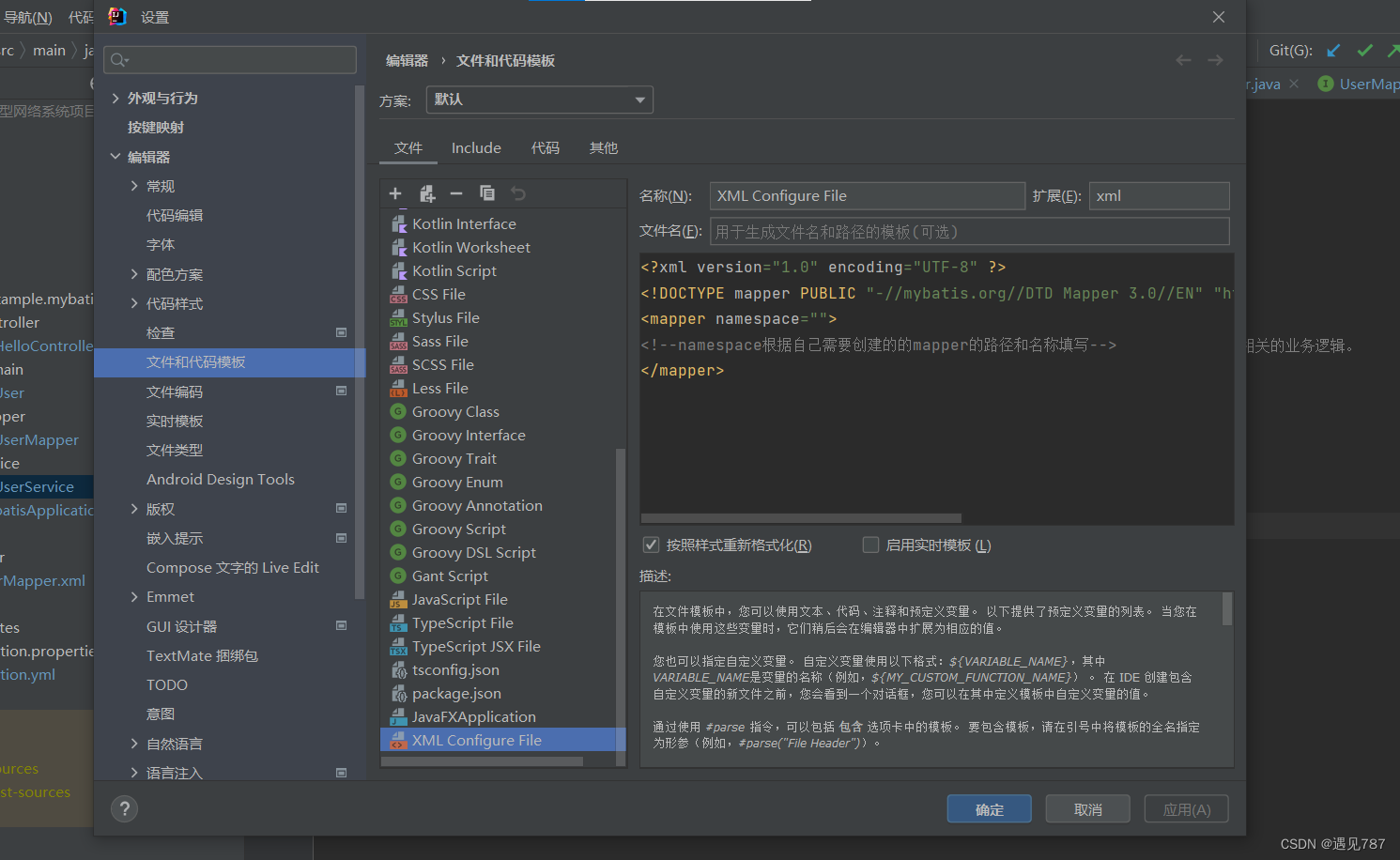Select the Groovy DSL Script template row
The image size is (1400, 860).
click(x=502, y=552)
